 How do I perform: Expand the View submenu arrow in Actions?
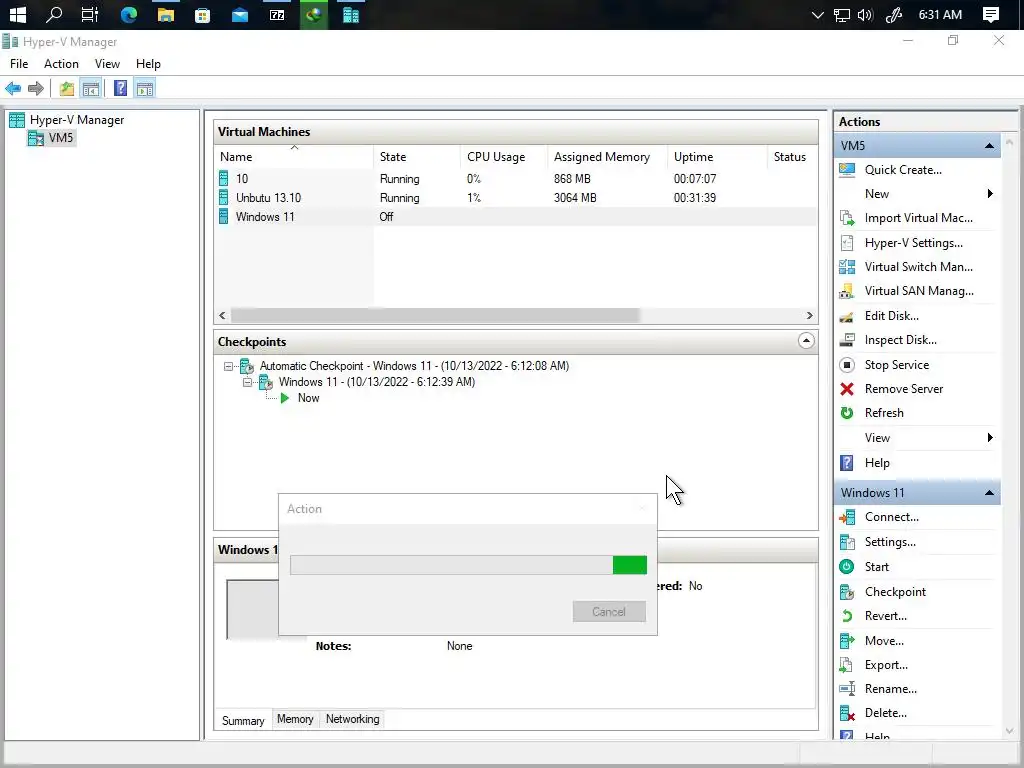pyautogui.click(x=990, y=438)
